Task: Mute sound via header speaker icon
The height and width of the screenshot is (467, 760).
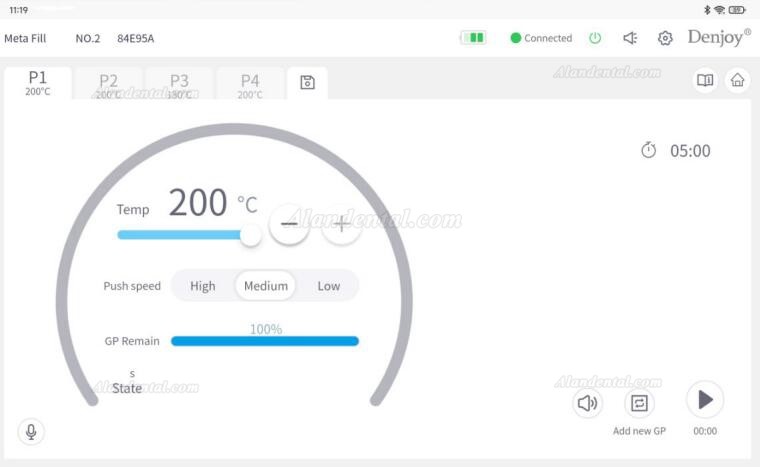Action: (630, 38)
